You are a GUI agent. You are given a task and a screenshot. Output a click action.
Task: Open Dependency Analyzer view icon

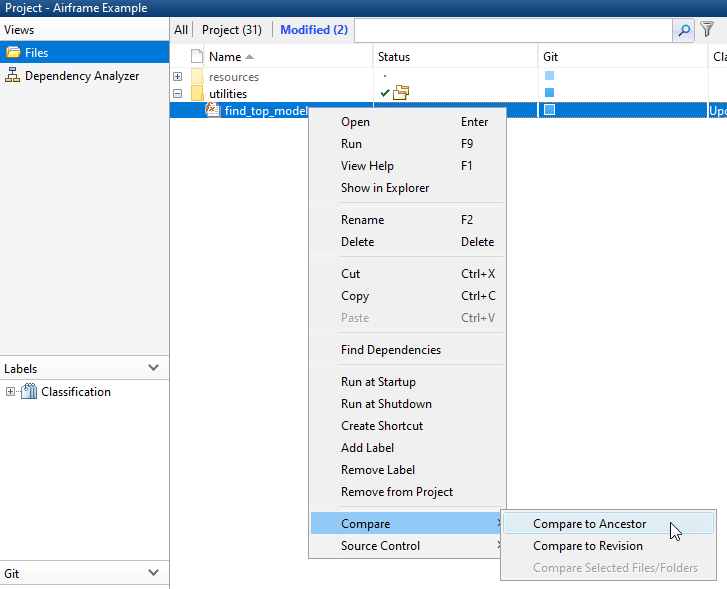[13, 76]
